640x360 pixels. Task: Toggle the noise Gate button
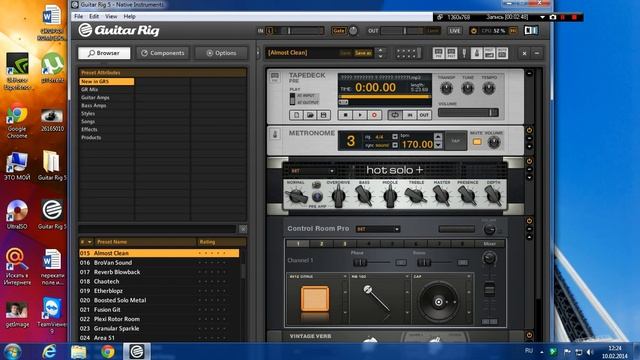338,31
